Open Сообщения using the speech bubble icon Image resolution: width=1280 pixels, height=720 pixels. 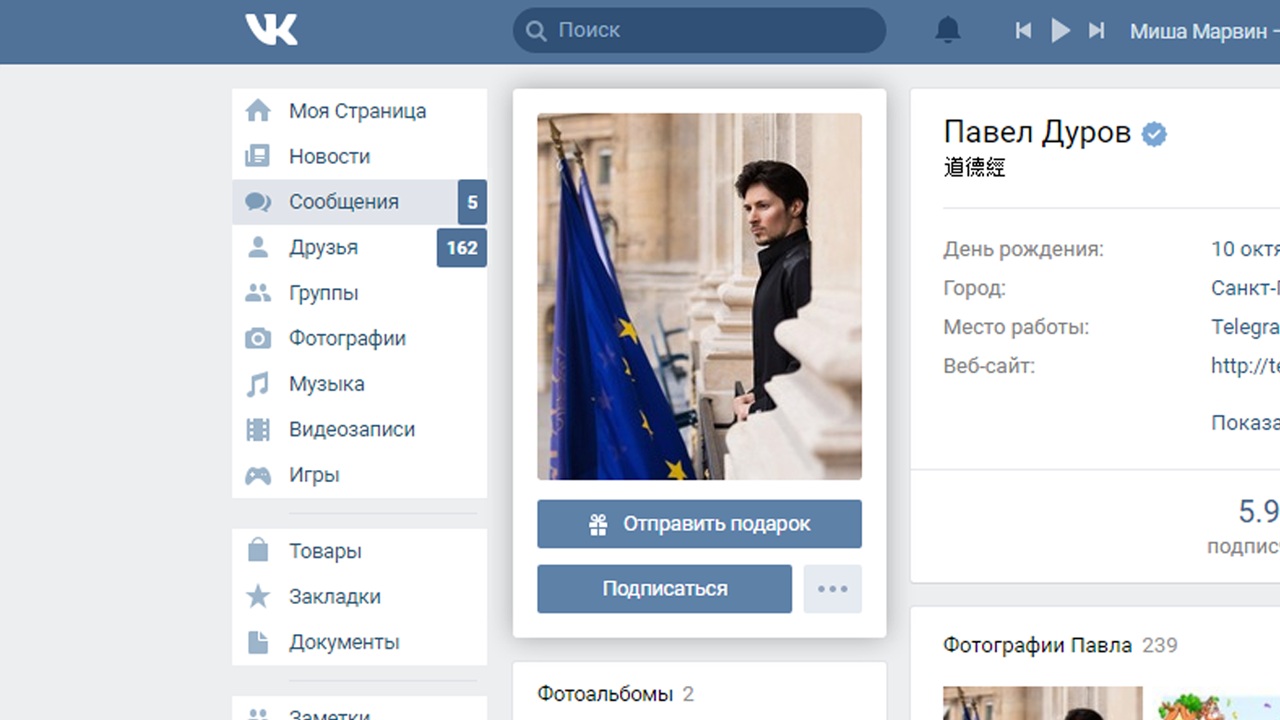[x=258, y=201]
